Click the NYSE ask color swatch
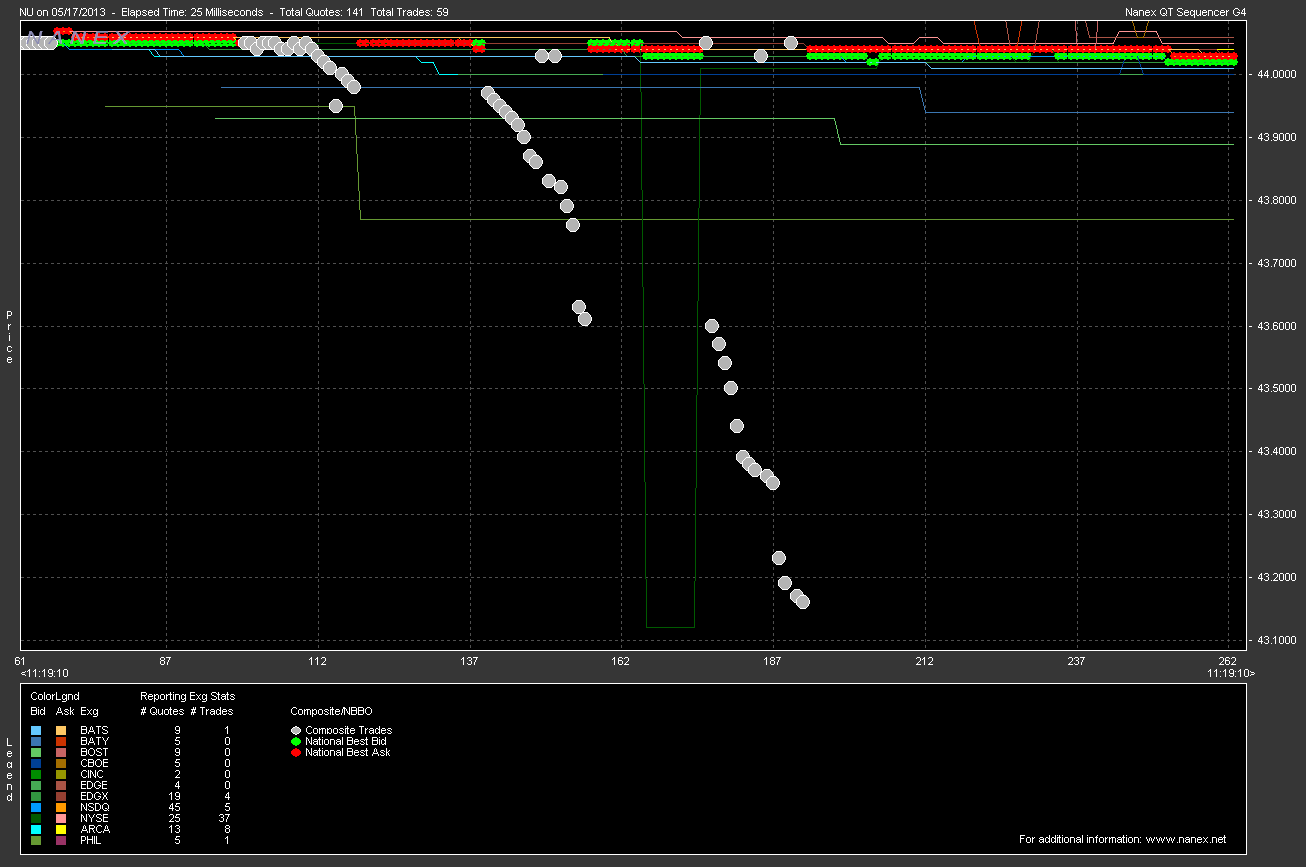1306x867 pixels. coord(62,819)
